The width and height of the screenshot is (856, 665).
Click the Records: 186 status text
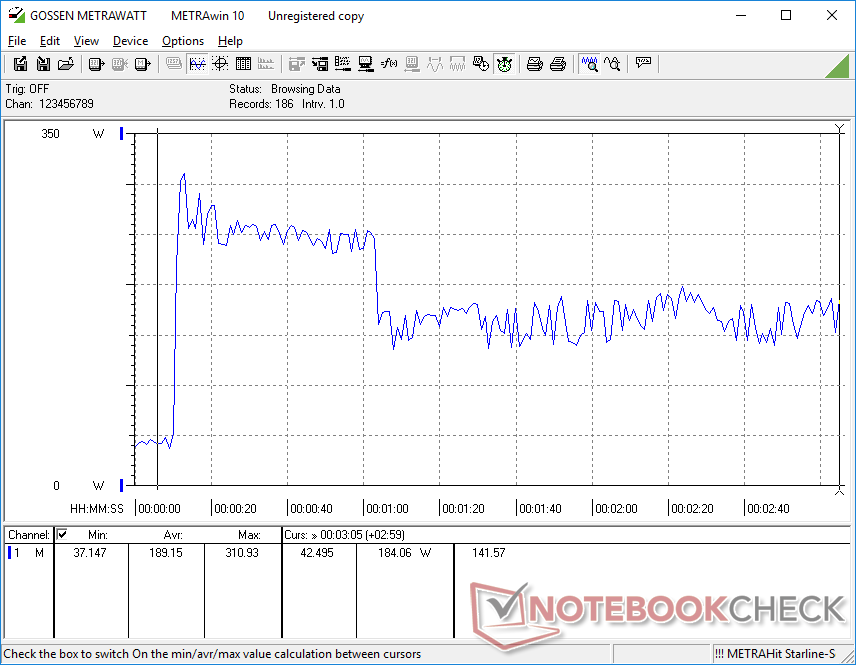click(x=261, y=104)
